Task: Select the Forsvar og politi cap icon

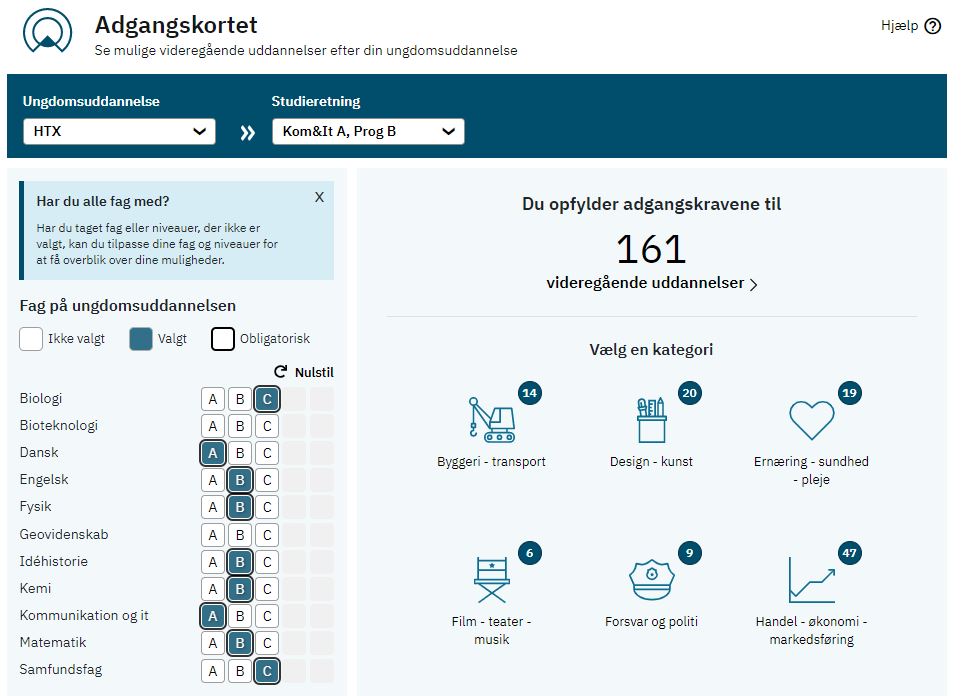Action: click(651, 580)
